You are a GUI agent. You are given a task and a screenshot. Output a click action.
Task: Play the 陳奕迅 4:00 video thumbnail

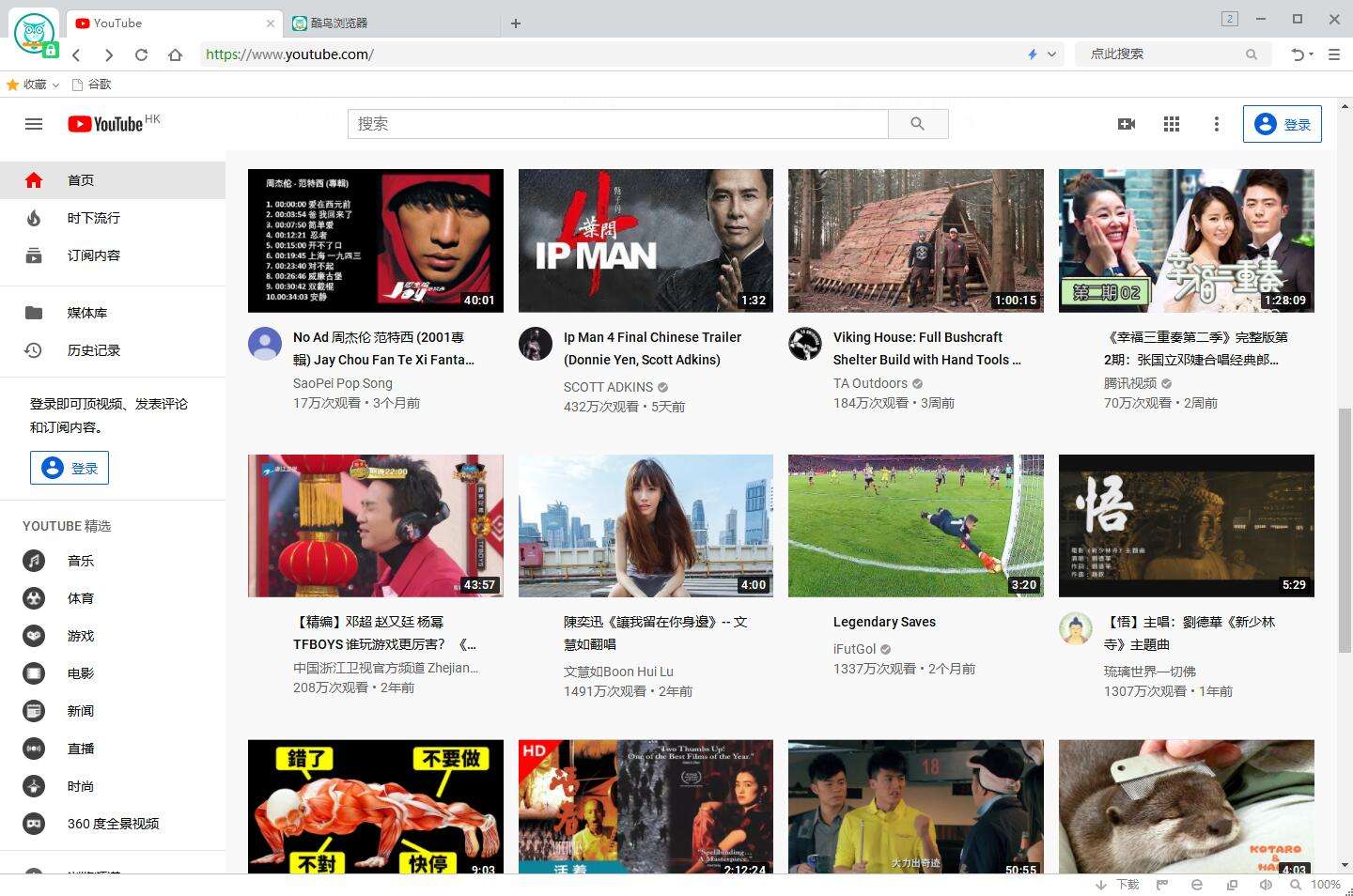[645, 526]
